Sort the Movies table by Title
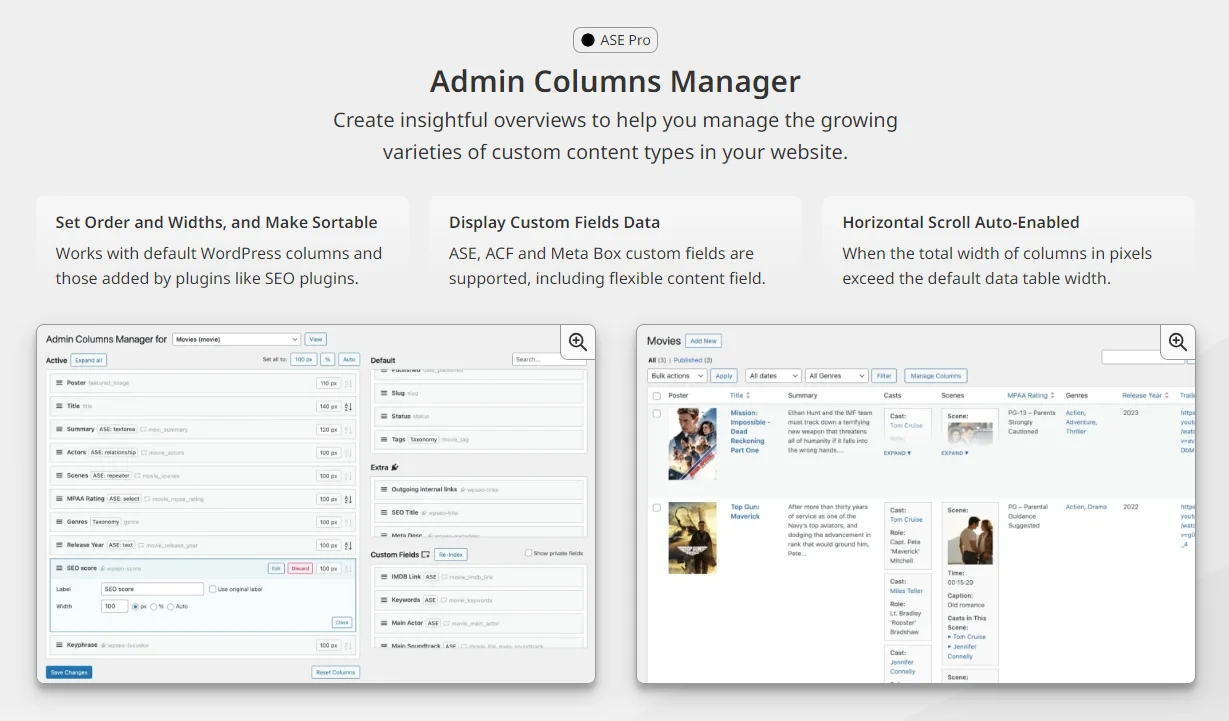The height and width of the screenshot is (721, 1229). click(x=738, y=395)
